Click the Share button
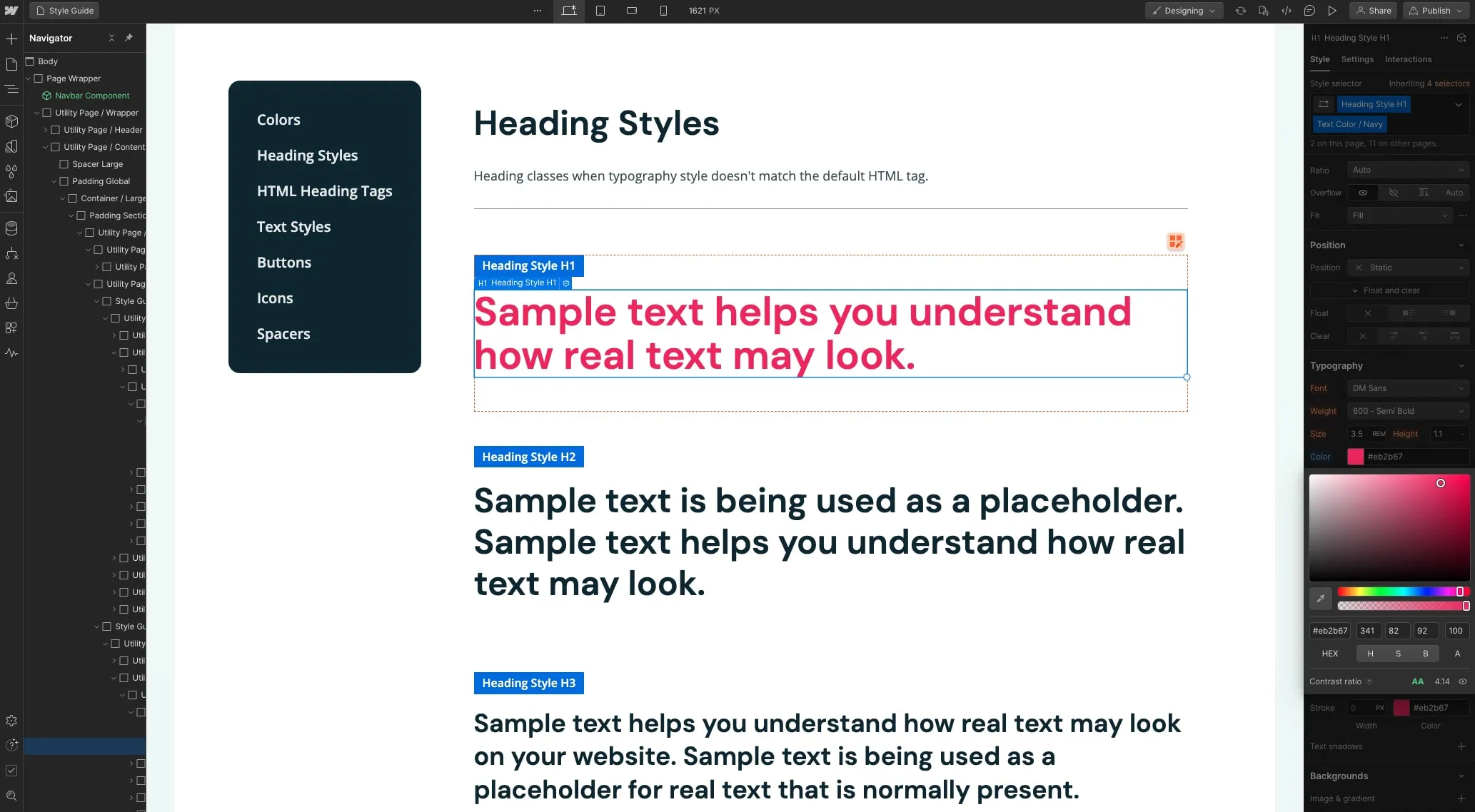 pyautogui.click(x=1373, y=11)
